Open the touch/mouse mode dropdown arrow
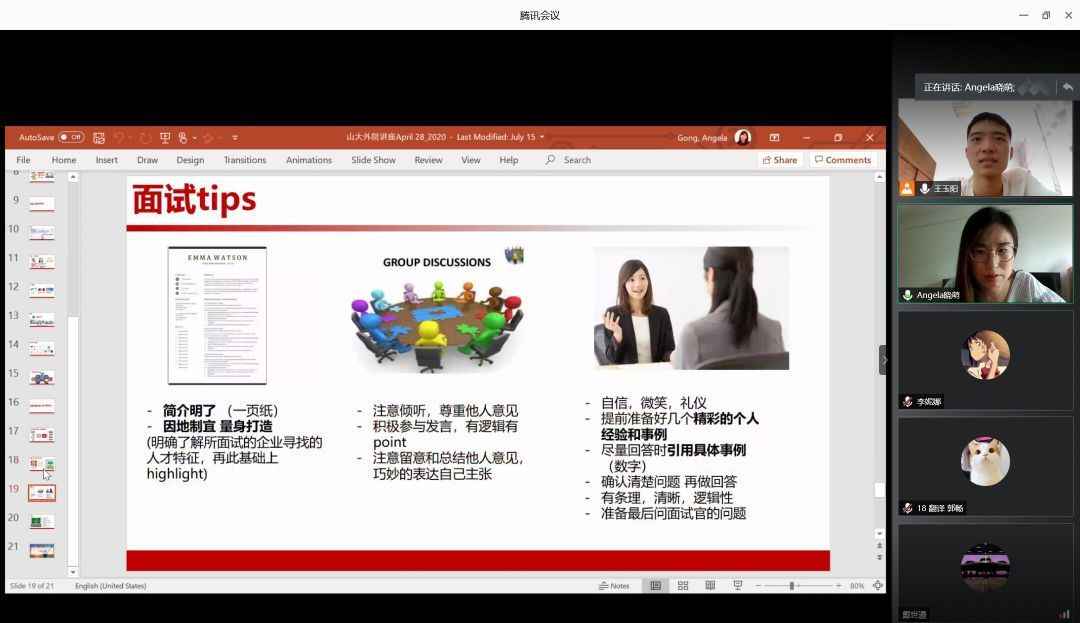This screenshot has width=1080, height=623. point(194,138)
